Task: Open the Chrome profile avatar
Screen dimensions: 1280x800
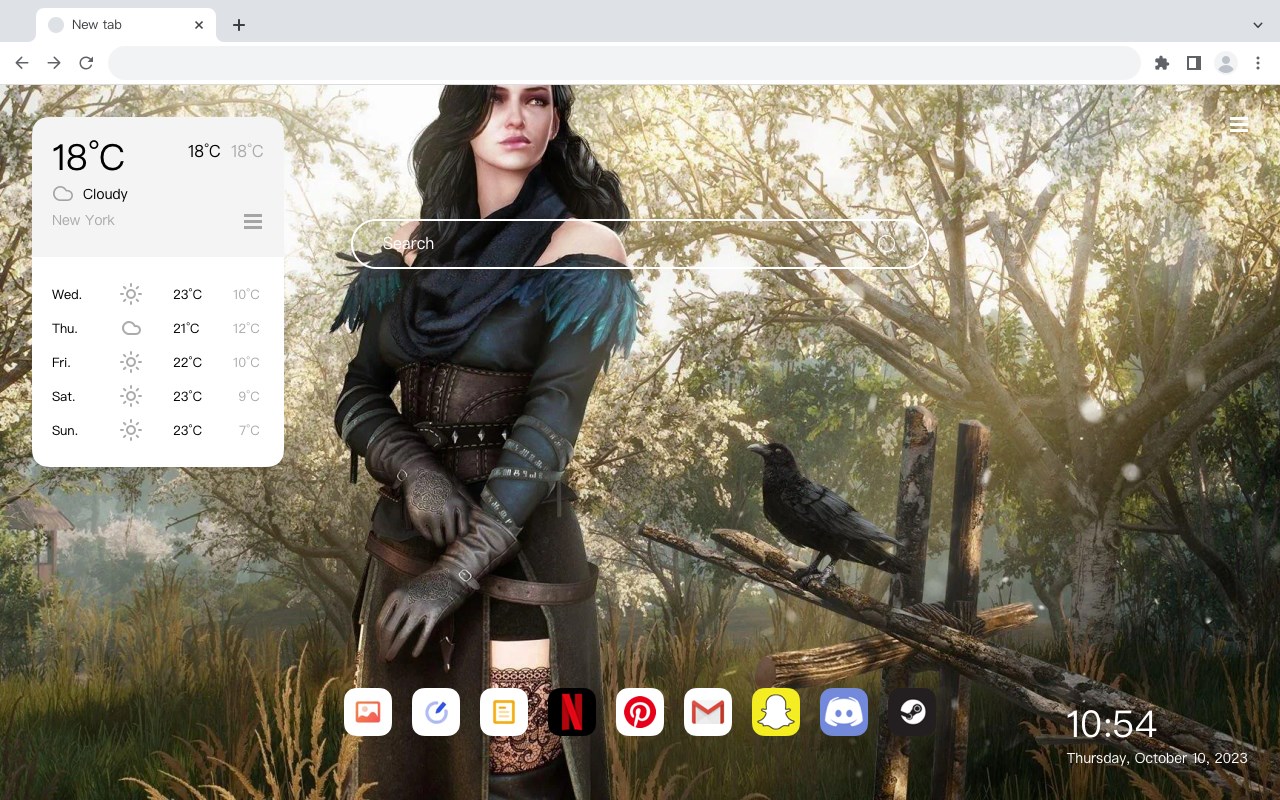Action: click(1226, 63)
